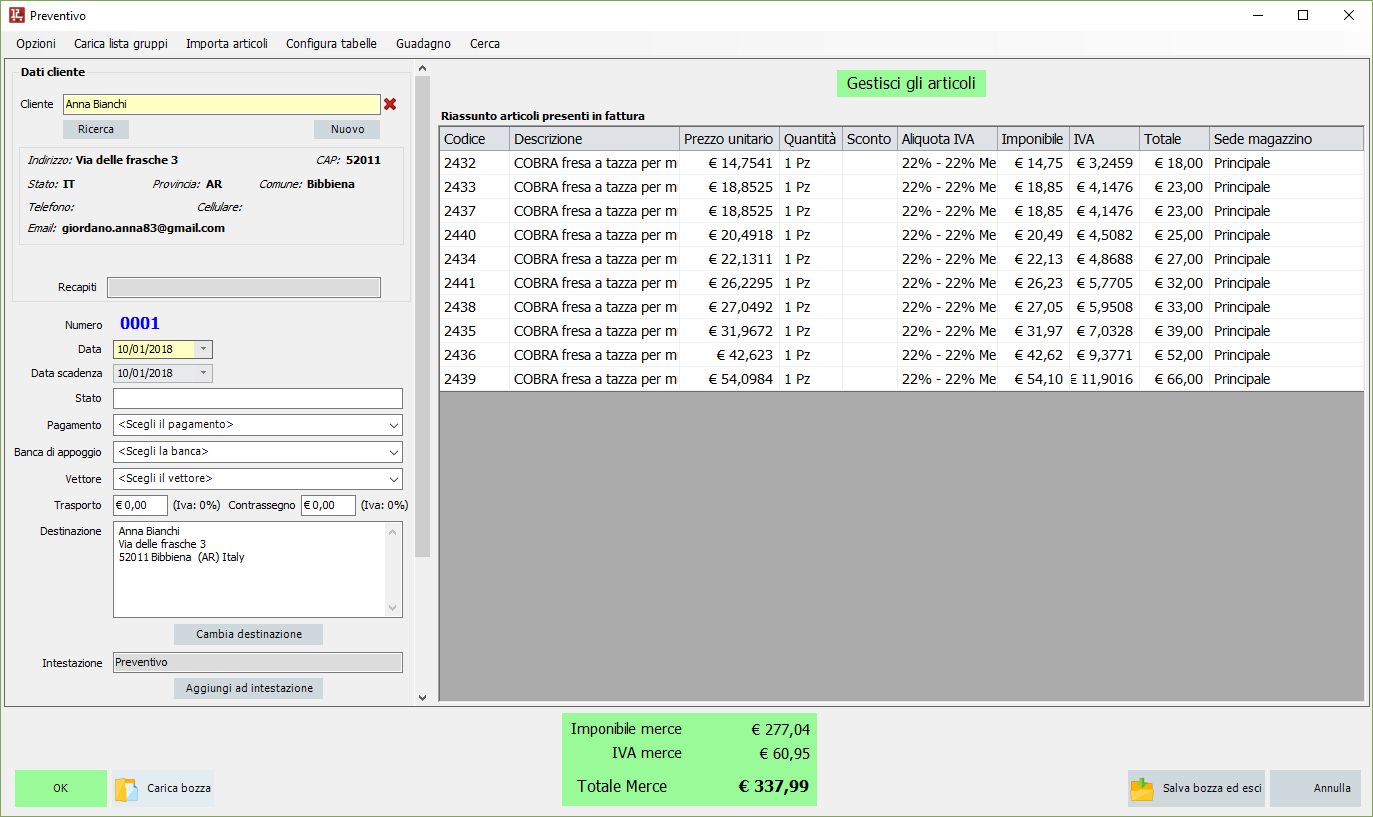Open the Cerca menu
Image resolution: width=1373 pixels, height=817 pixels.
click(485, 44)
